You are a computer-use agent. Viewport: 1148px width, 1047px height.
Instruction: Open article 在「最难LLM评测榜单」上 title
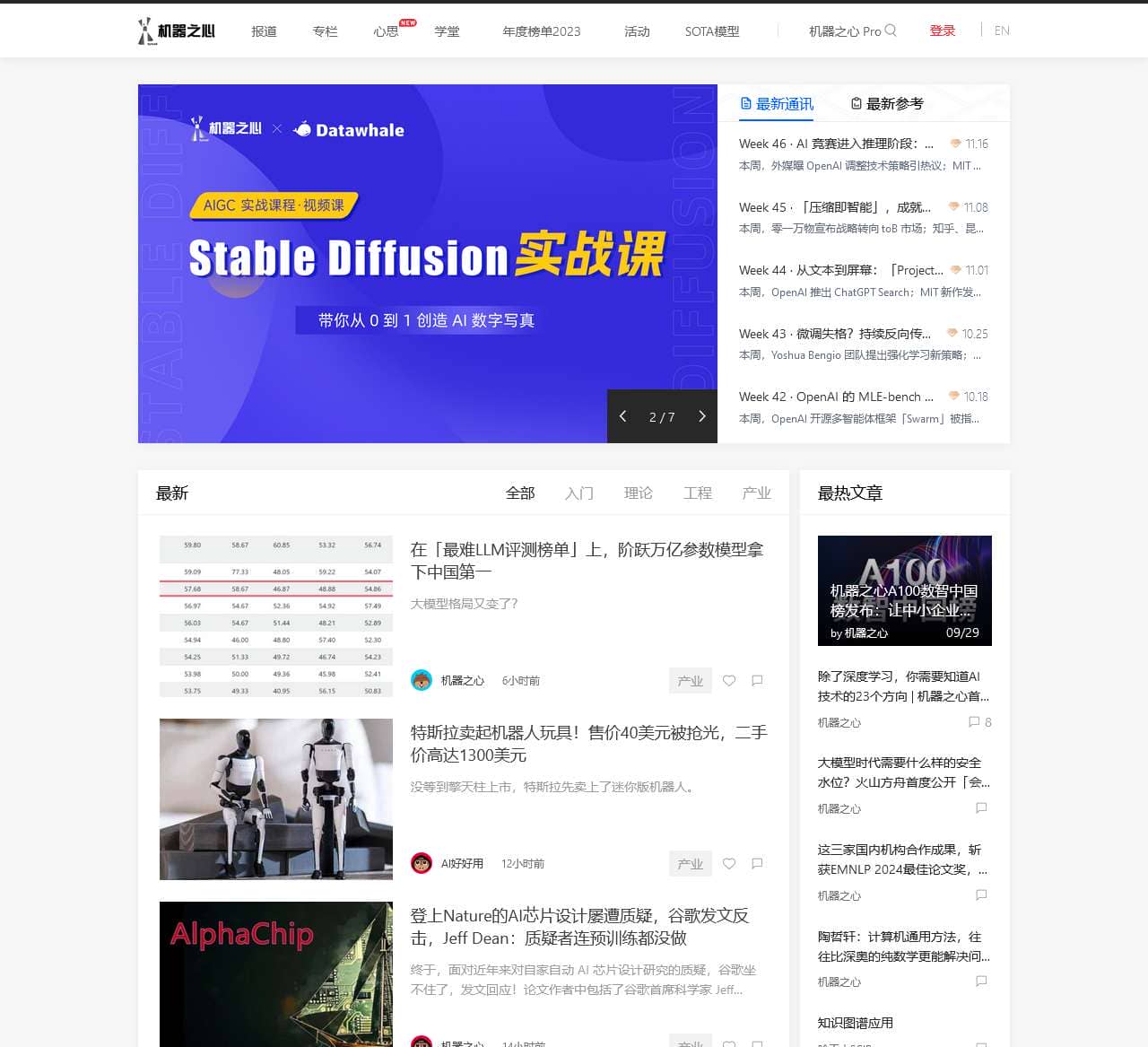point(587,561)
